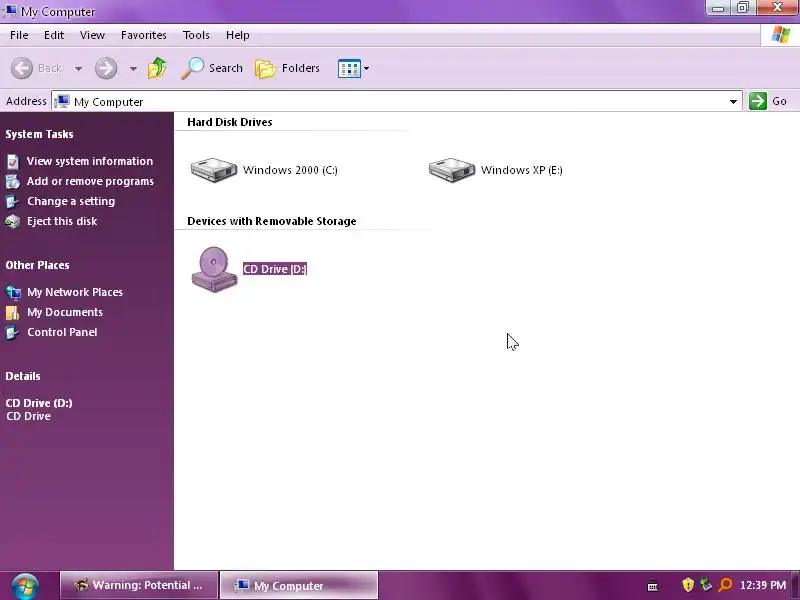The width and height of the screenshot is (800, 600).
Task: Click My Computer icon in address bar
Action: [x=62, y=101]
